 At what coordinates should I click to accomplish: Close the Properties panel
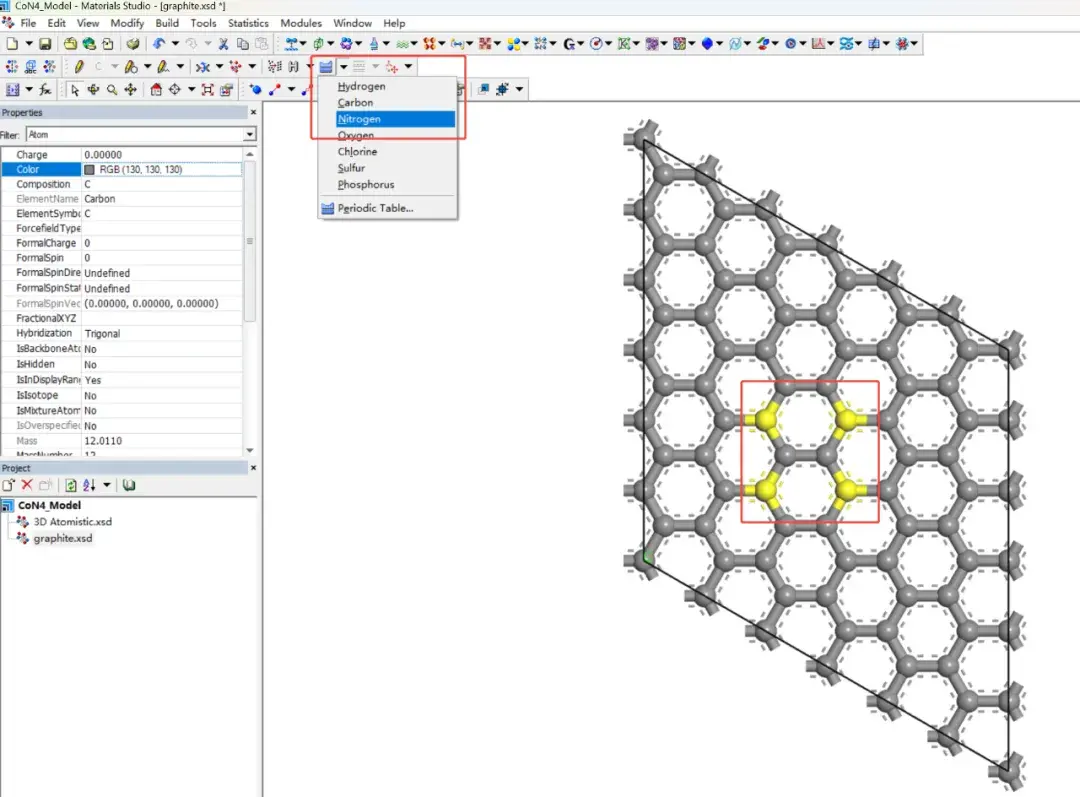pyautogui.click(x=251, y=113)
